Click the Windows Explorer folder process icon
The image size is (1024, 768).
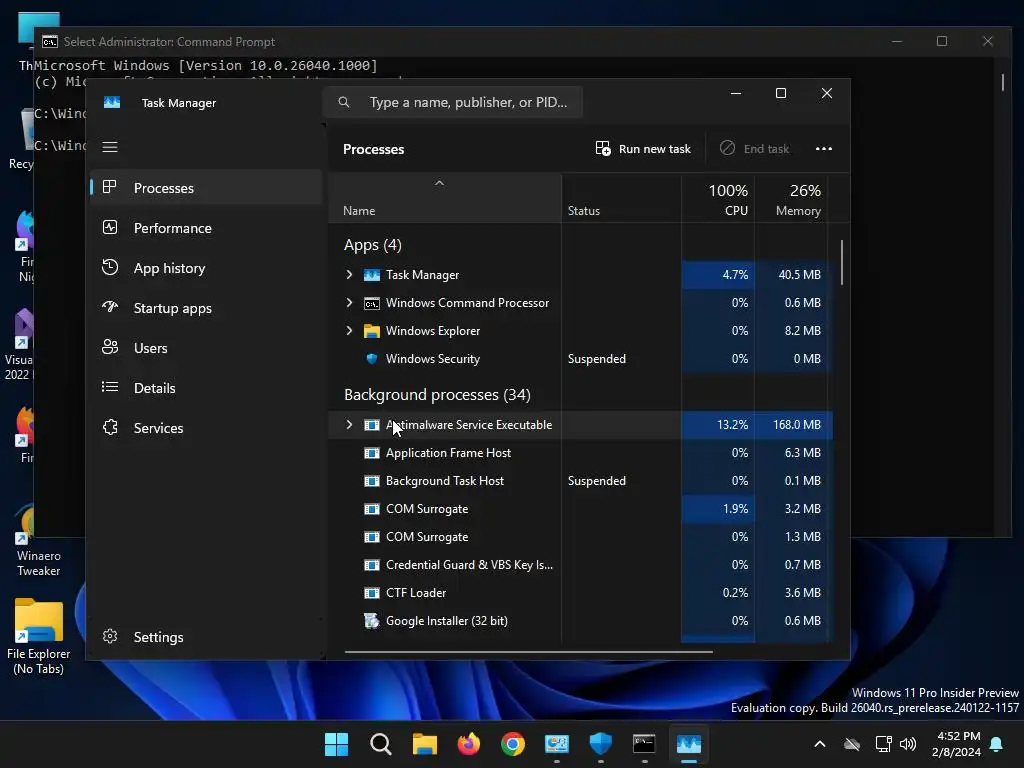tap(372, 330)
